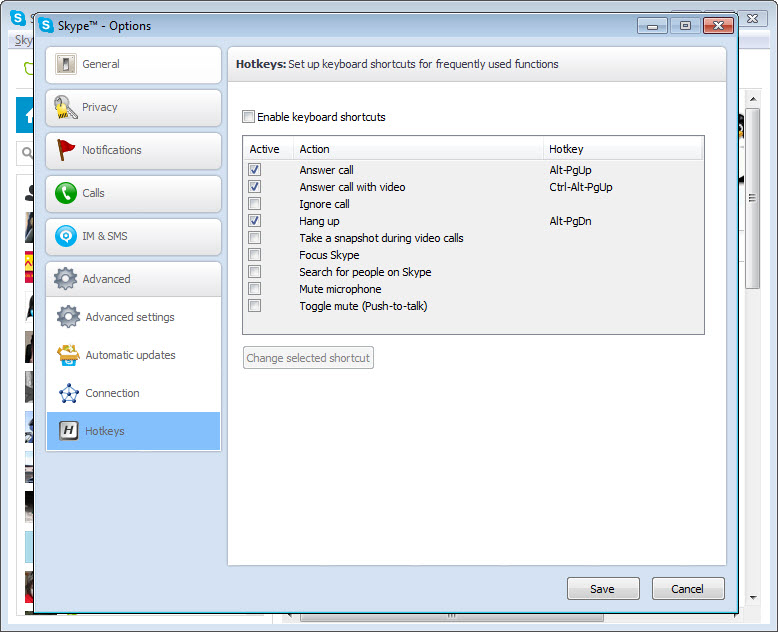The width and height of the screenshot is (778, 632).
Task: Cancel the options dialog
Action: [x=688, y=589]
